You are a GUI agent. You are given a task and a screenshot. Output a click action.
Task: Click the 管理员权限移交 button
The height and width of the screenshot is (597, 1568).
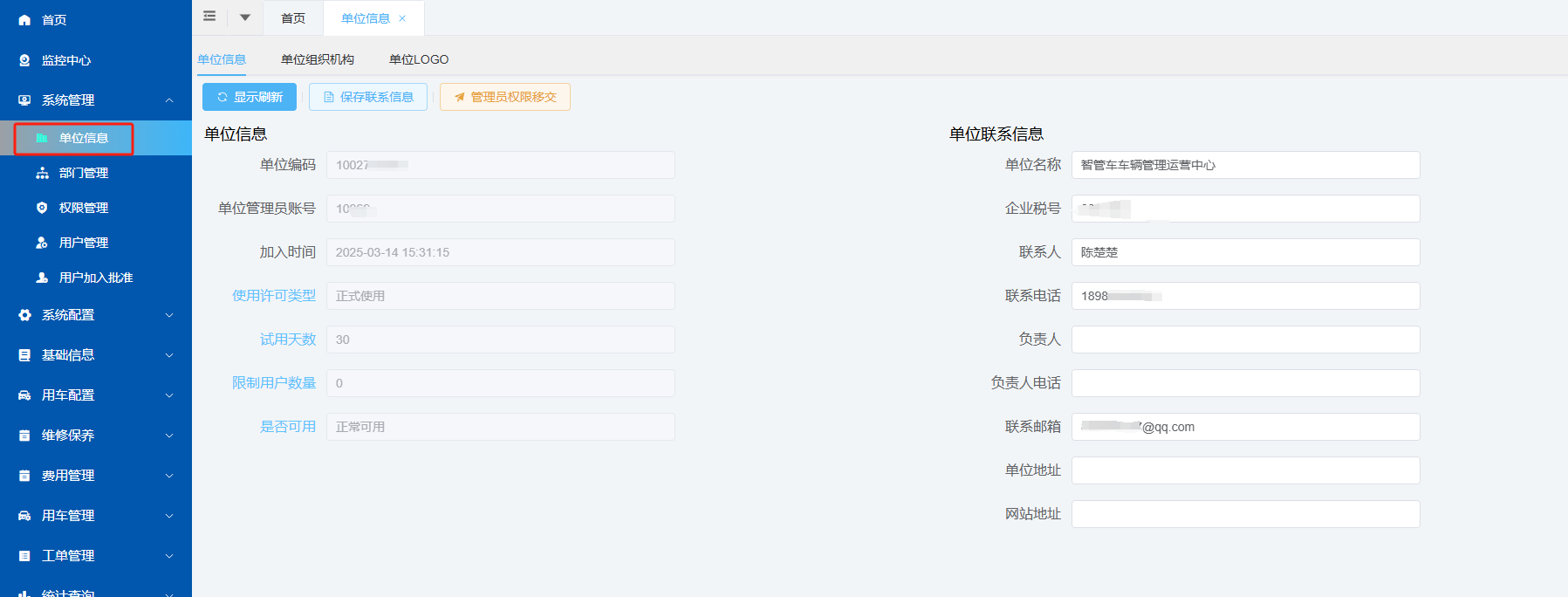(504, 97)
